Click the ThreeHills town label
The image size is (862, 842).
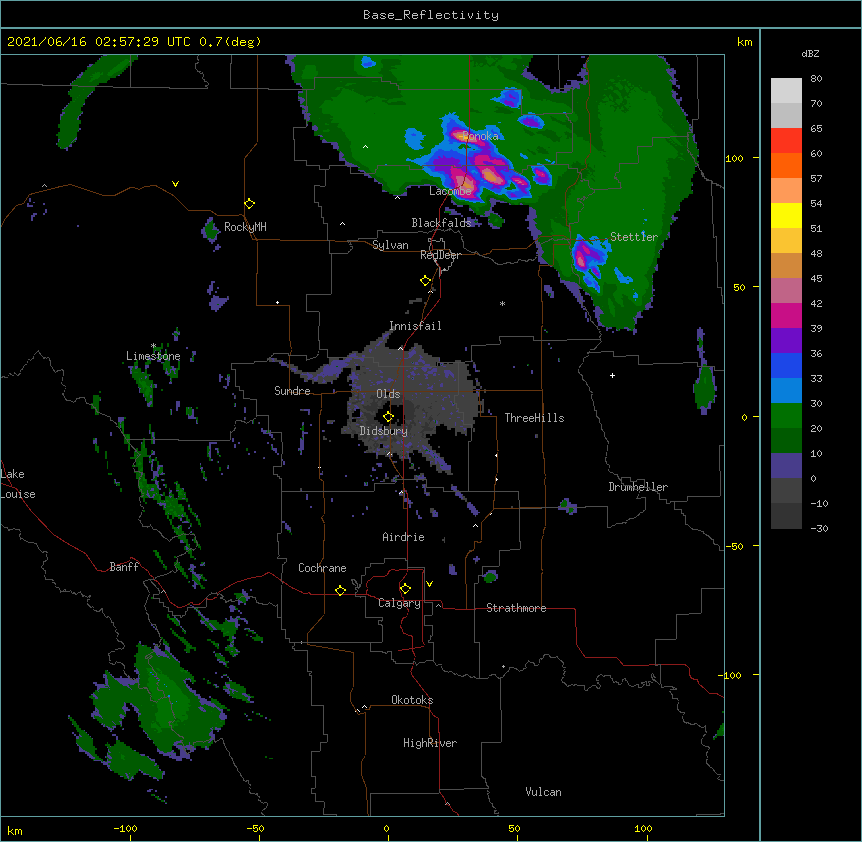point(534,418)
